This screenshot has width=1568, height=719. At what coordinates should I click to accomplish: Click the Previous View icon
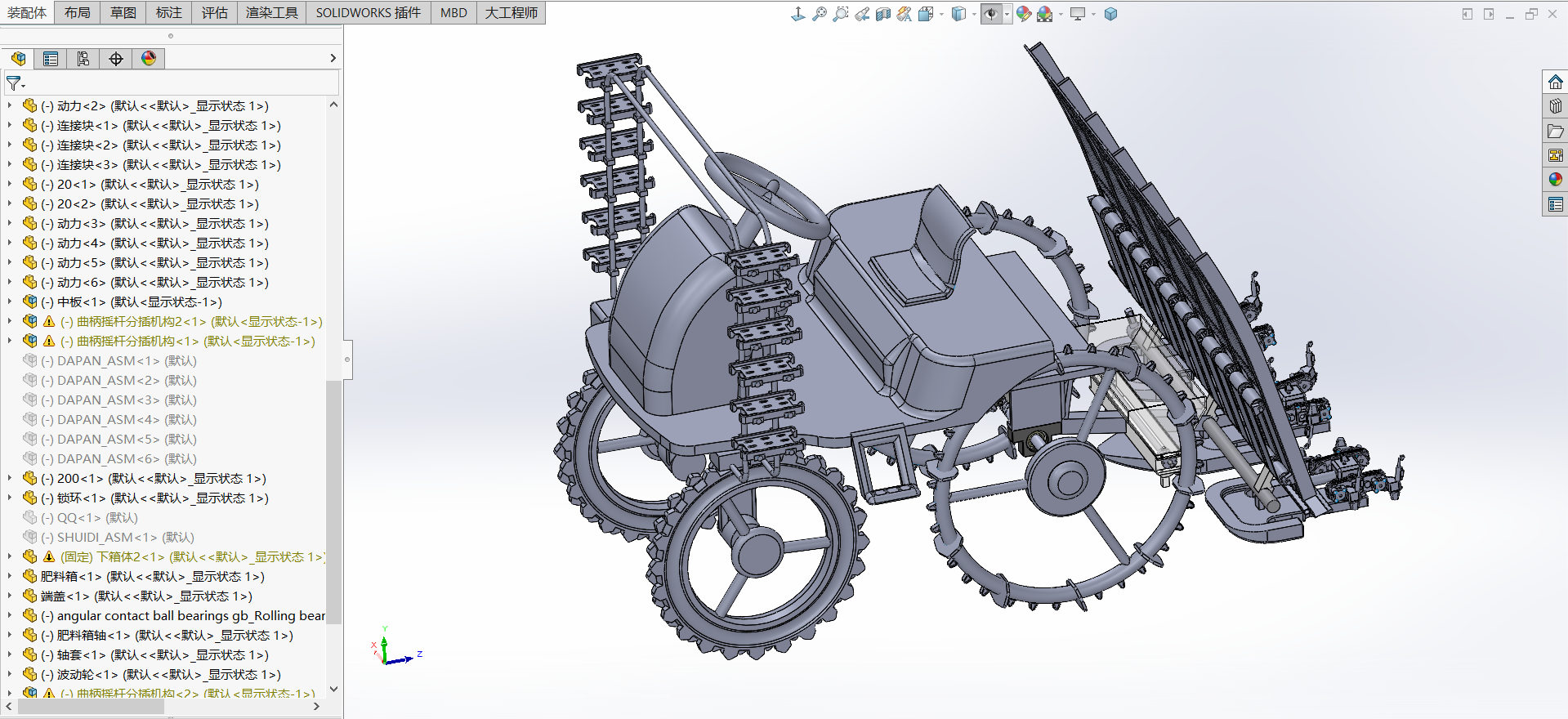(x=862, y=14)
